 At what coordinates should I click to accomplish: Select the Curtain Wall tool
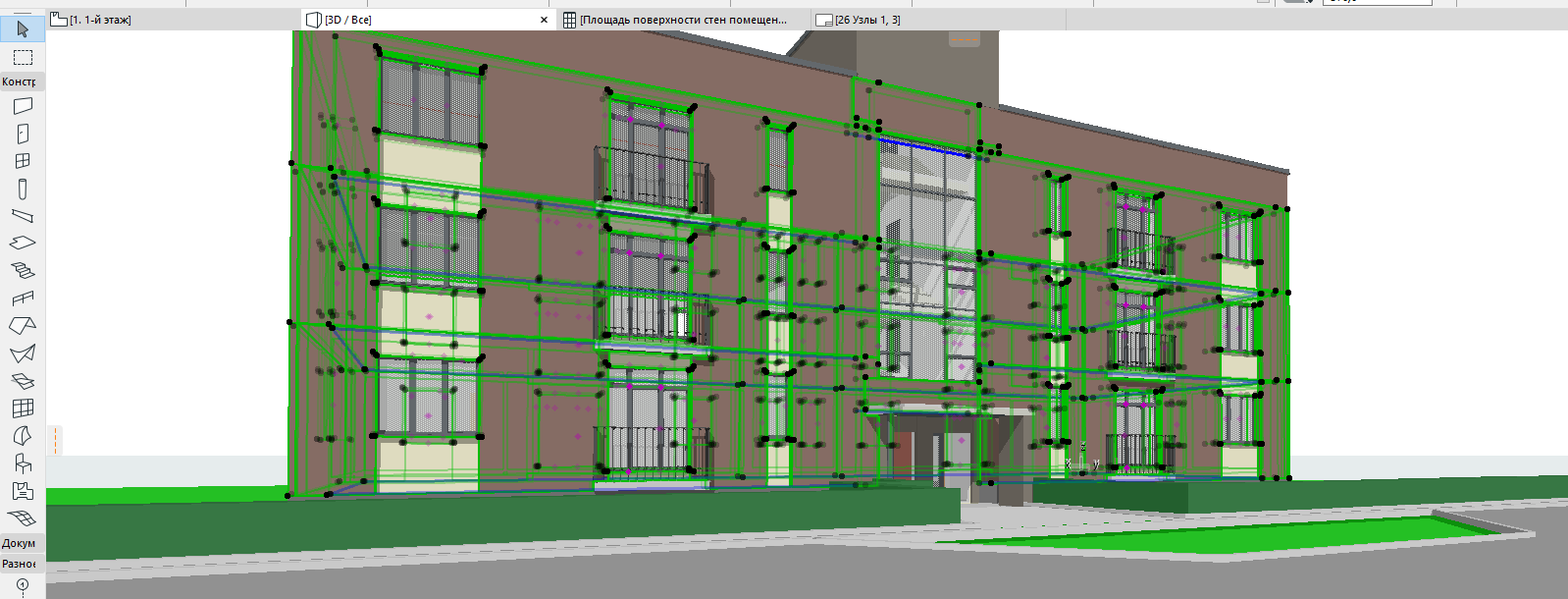click(x=23, y=408)
